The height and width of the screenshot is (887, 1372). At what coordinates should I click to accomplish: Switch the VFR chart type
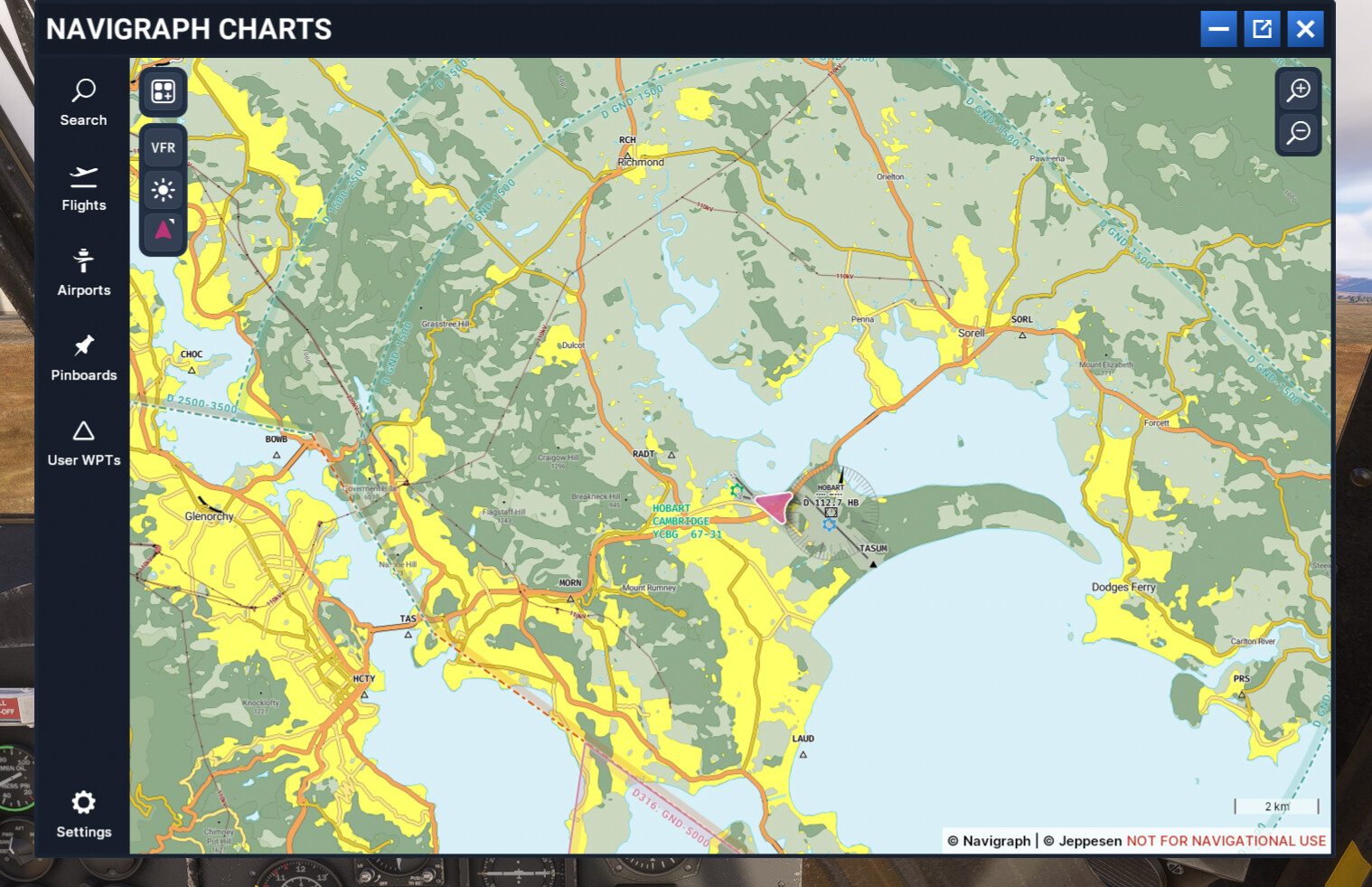pyautogui.click(x=164, y=147)
